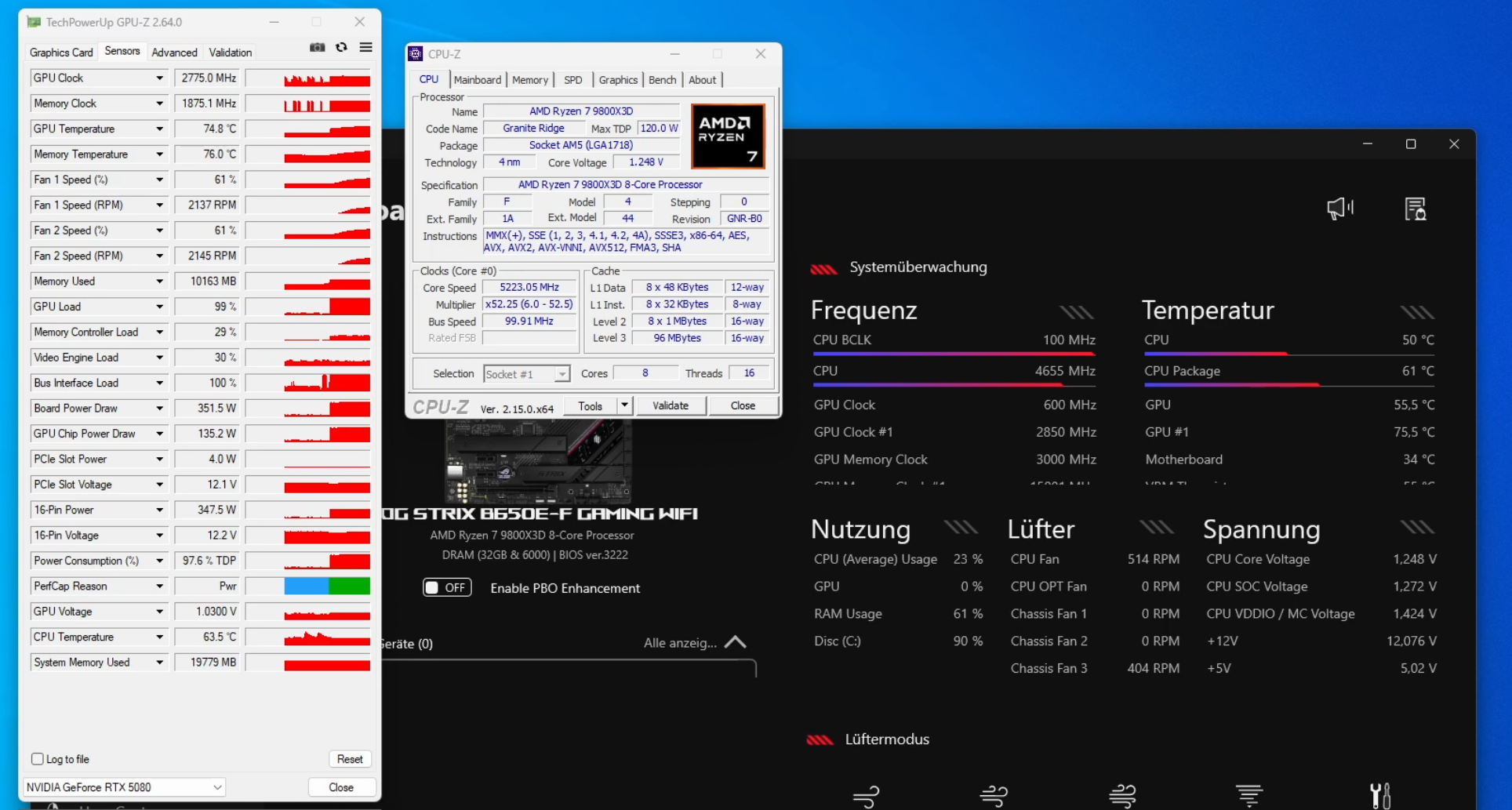Open the Fan 1 Speed (RPM) dropdown
Image resolution: width=1512 pixels, height=810 pixels.
point(159,205)
